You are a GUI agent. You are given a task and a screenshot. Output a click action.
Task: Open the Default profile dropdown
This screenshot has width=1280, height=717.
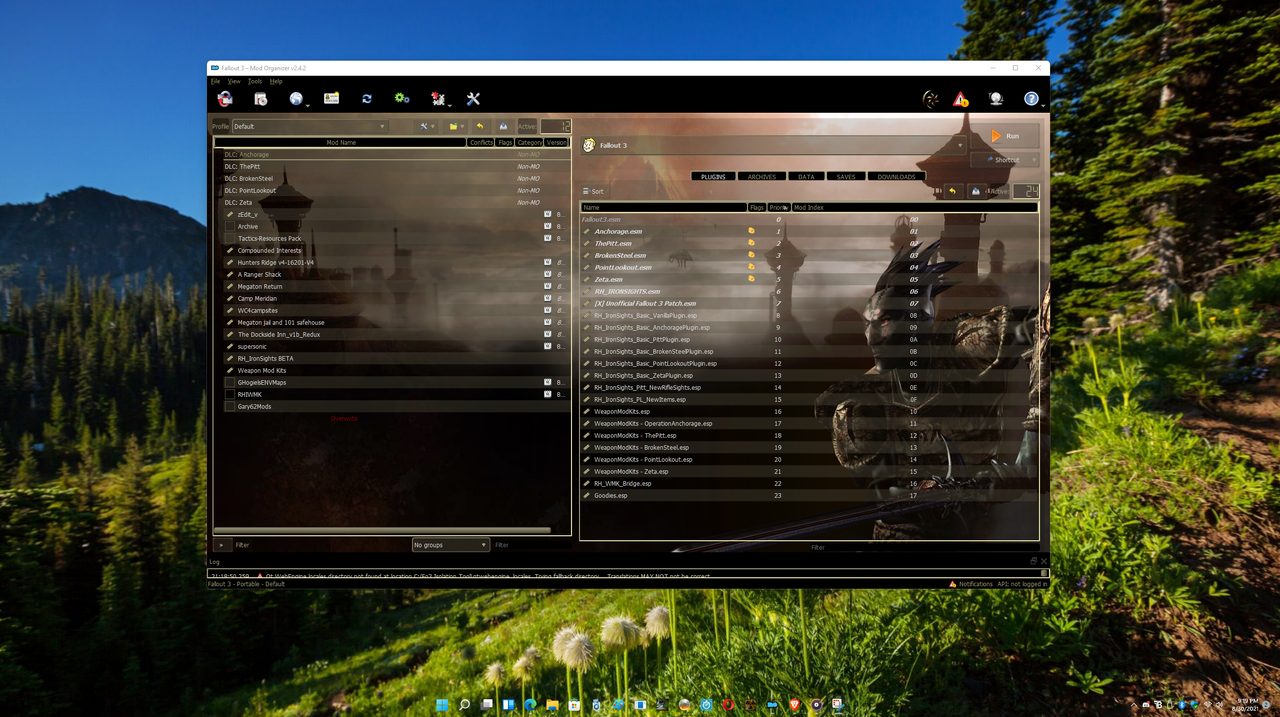(x=309, y=126)
